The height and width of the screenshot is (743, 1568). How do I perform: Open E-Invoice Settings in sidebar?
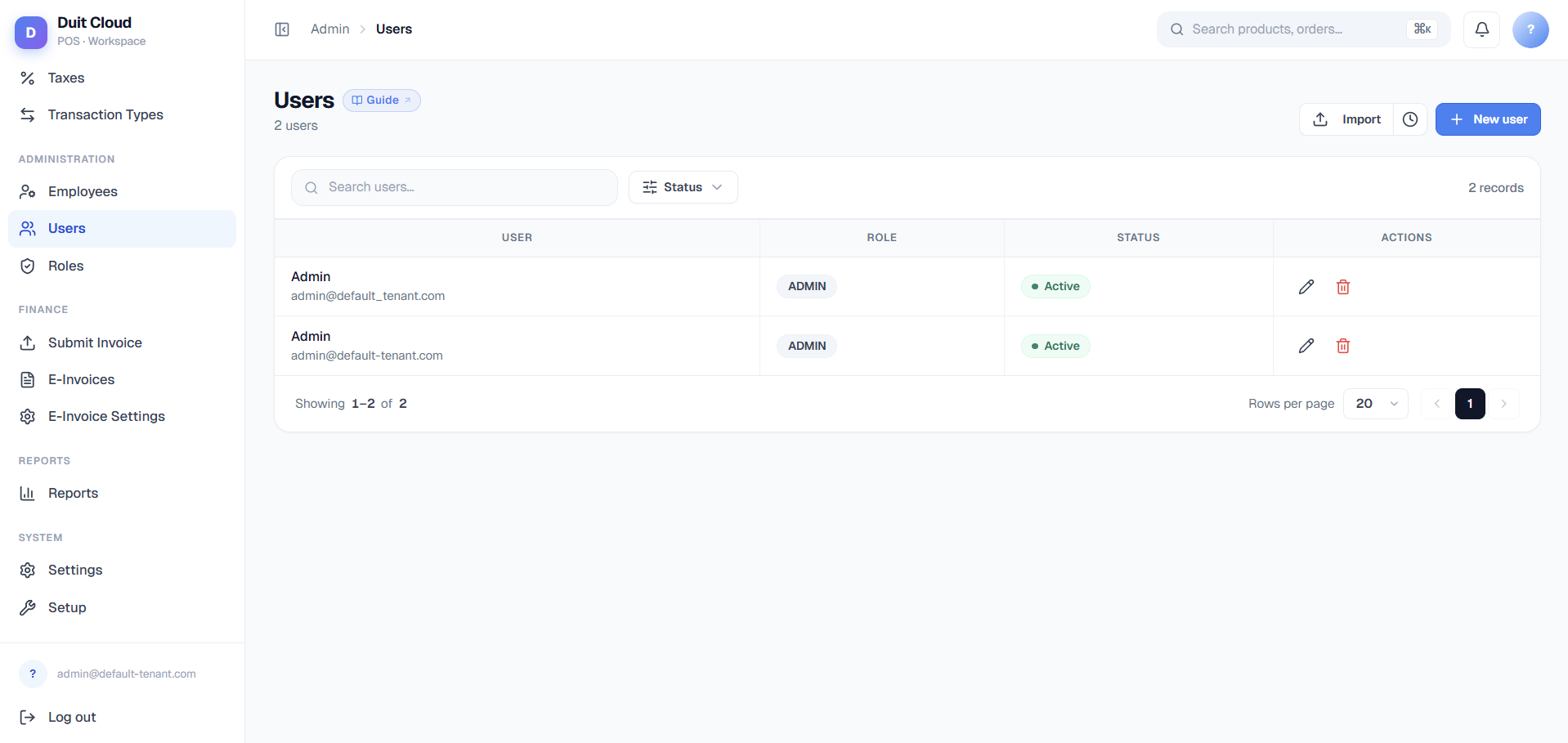[122, 416]
